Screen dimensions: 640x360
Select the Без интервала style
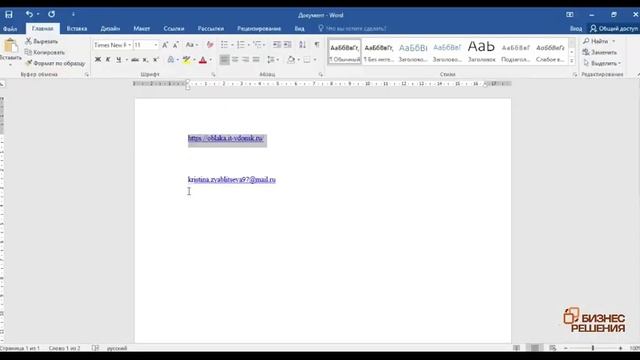379,51
